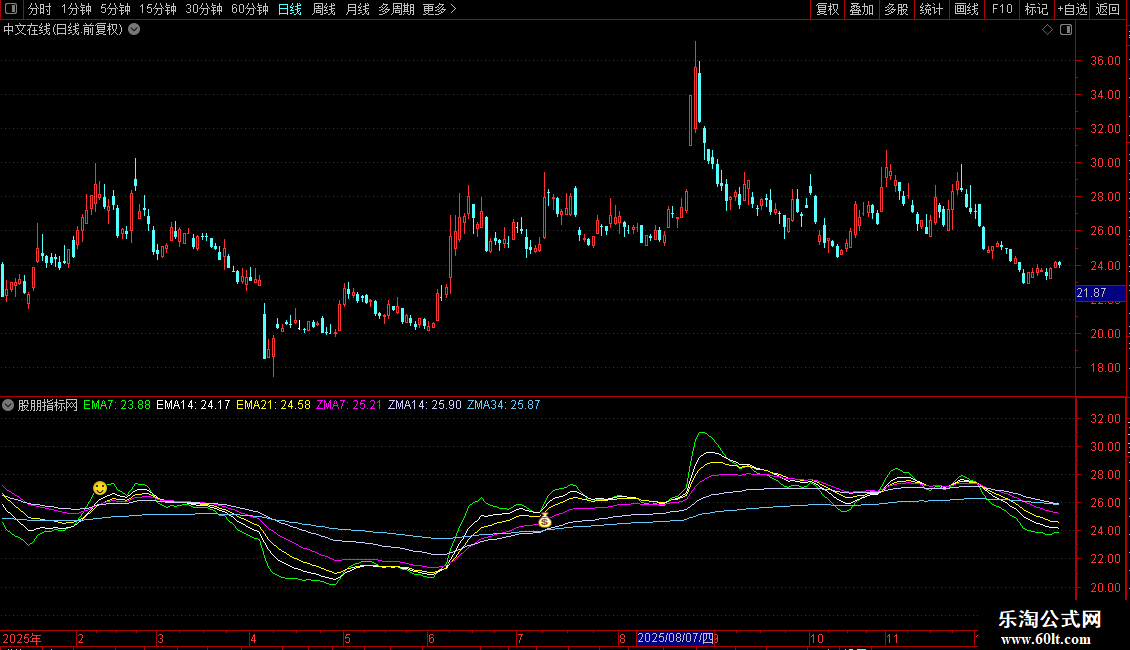Switch to the 周线 weekly tab
The width and height of the screenshot is (1130, 650).
tap(324, 9)
